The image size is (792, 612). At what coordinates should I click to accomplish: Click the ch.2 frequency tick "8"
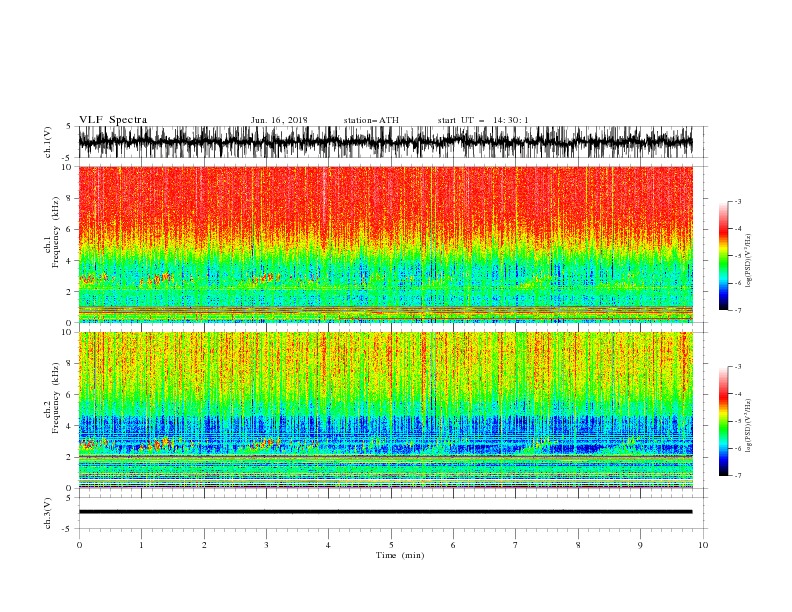(69, 364)
